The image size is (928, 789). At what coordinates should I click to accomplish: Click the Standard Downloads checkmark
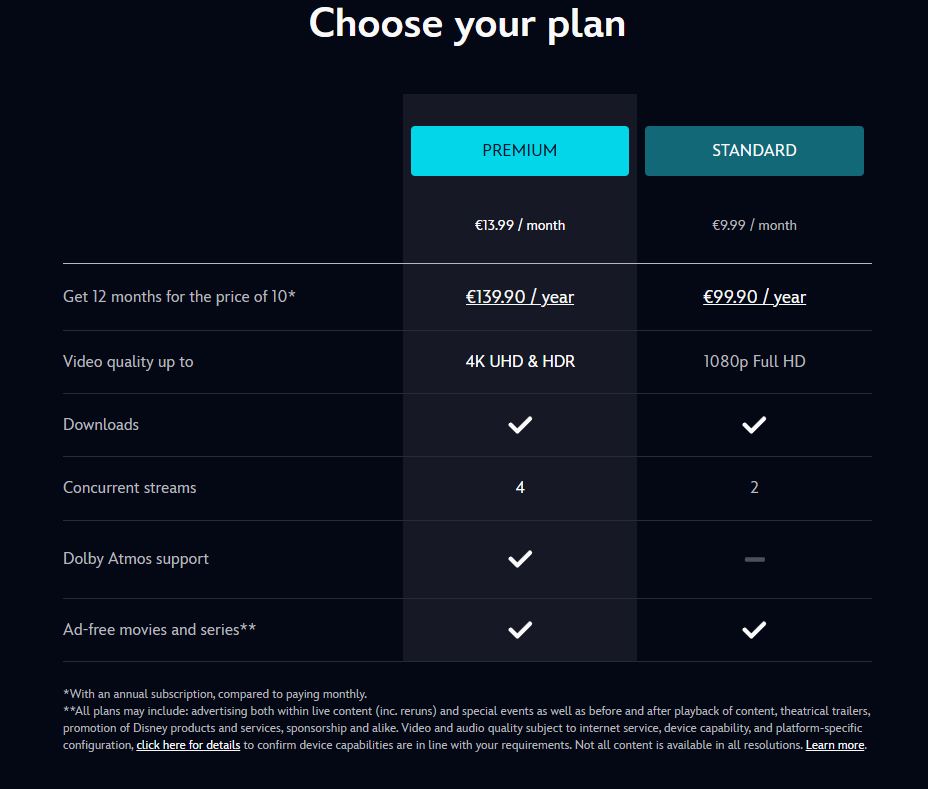754,425
